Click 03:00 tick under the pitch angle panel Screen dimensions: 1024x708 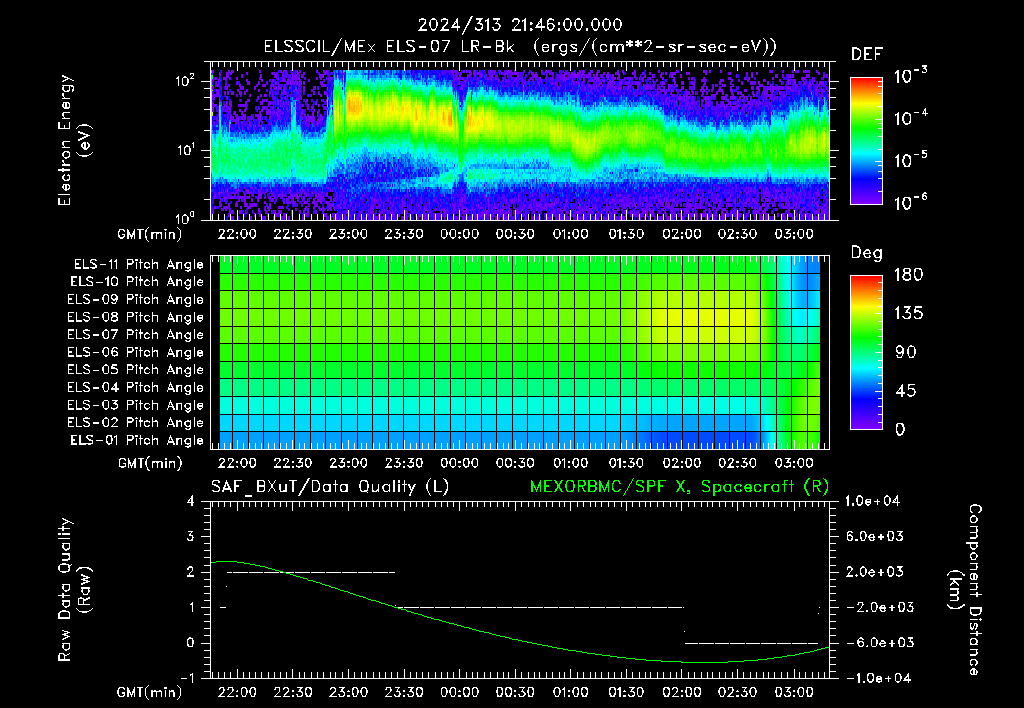(x=793, y=463)
